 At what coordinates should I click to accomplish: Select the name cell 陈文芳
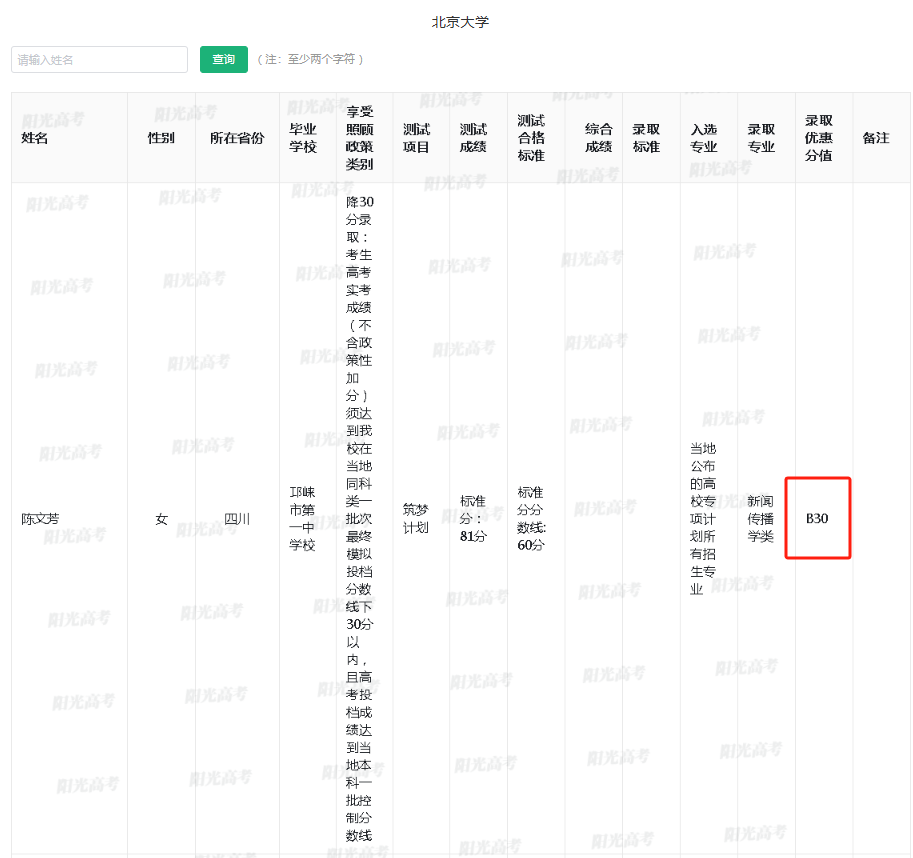click(40, 519)
